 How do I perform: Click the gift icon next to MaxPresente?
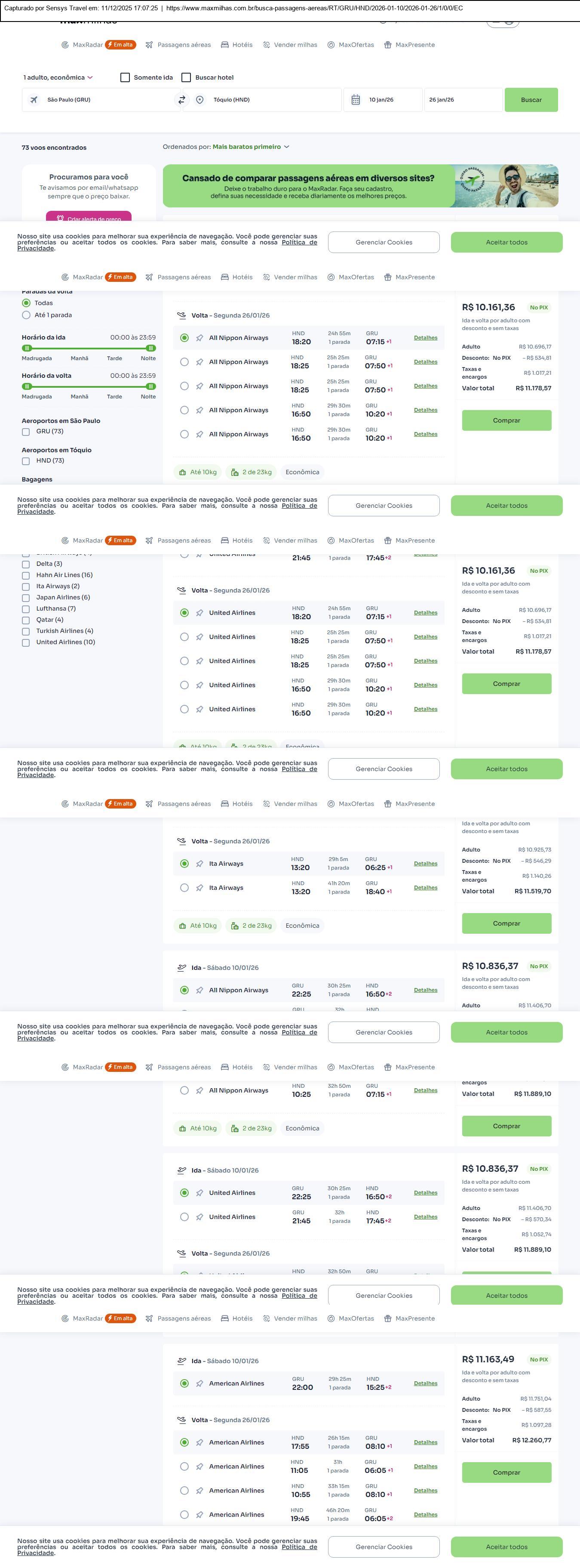pos(388,45)
